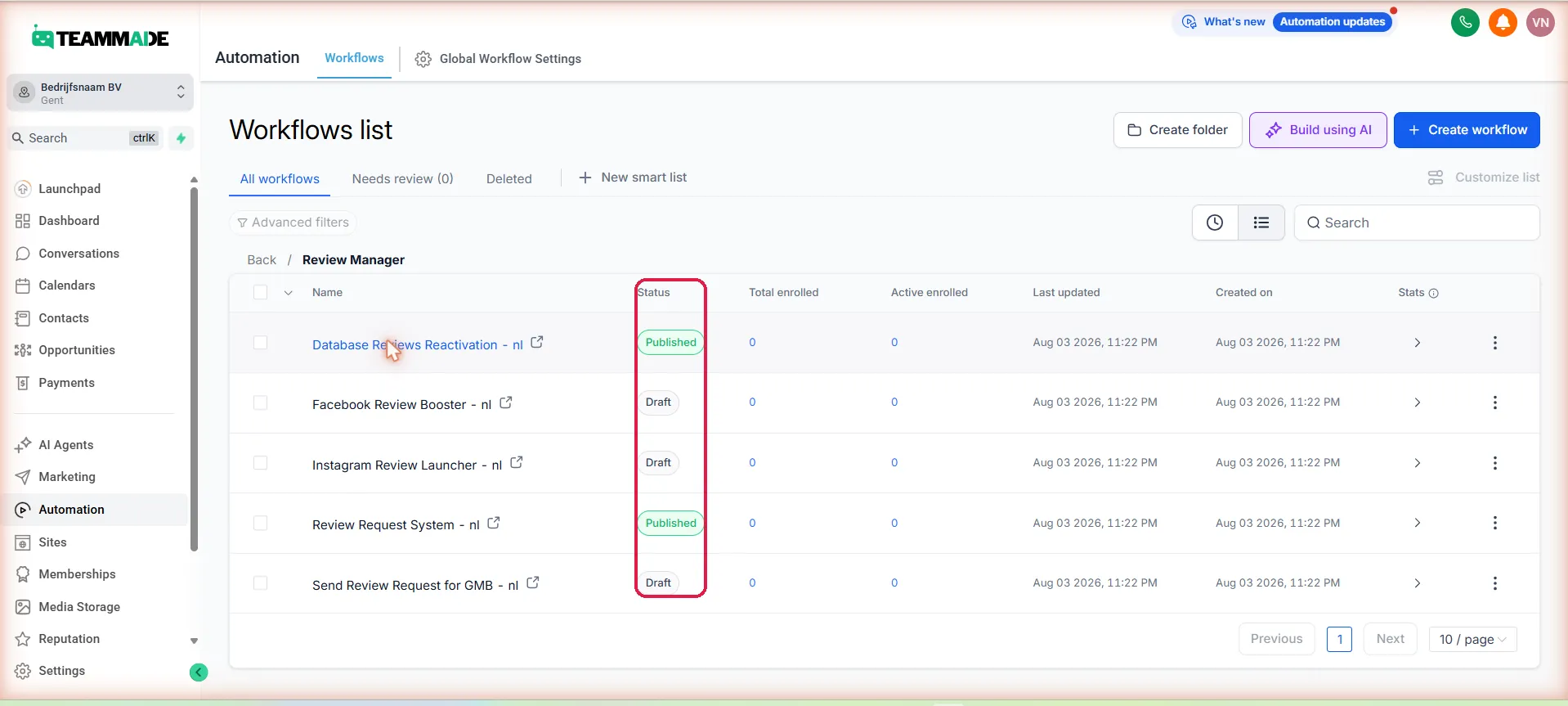Switch to Deleted tab
Viewport: 1568px width, 706px height.
[x=508, y=179]
